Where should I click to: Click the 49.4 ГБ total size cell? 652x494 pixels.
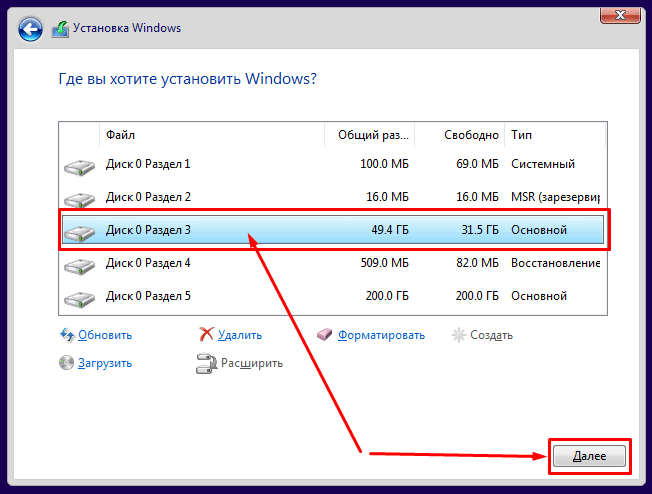click(x=390, y=230)
